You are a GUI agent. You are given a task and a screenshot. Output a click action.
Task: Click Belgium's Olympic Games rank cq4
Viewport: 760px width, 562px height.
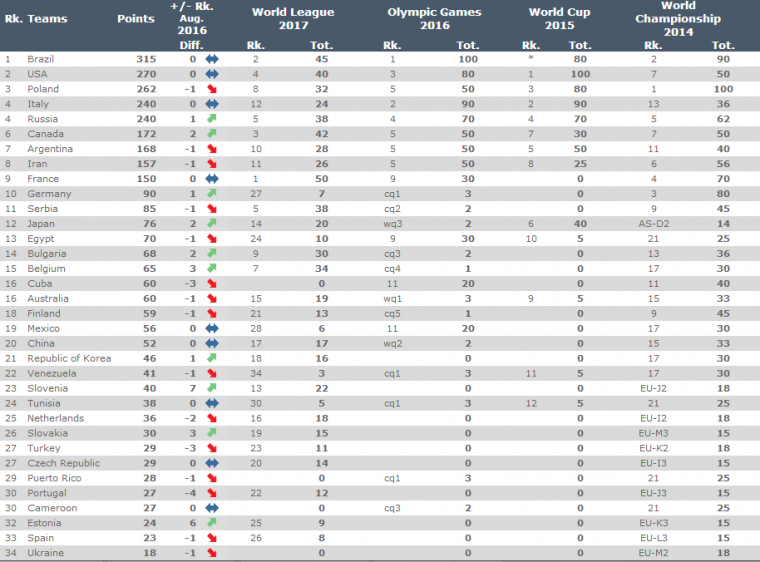(x=393, y=269)
